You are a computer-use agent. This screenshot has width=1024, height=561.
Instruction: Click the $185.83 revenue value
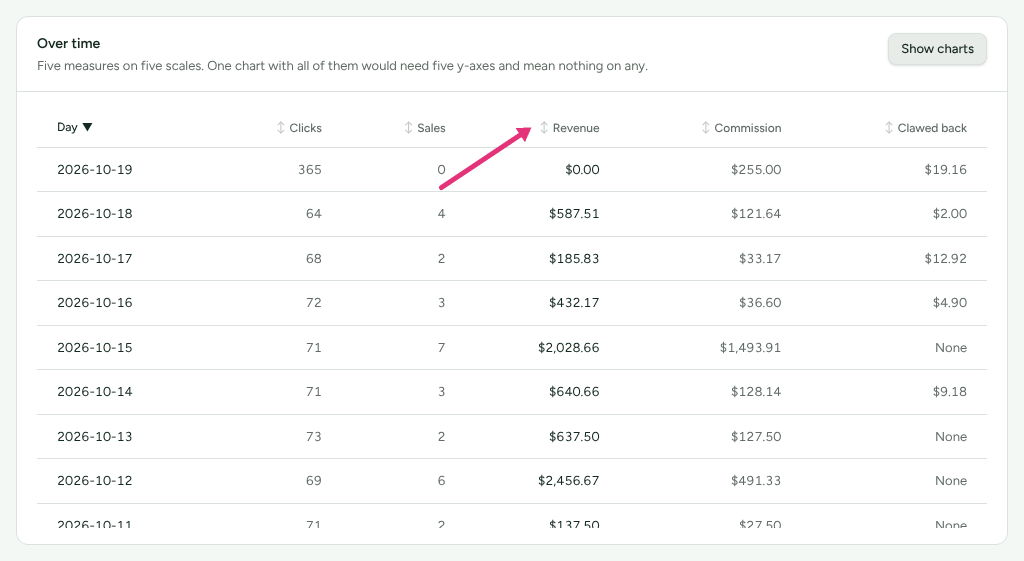tap(574, 259)
